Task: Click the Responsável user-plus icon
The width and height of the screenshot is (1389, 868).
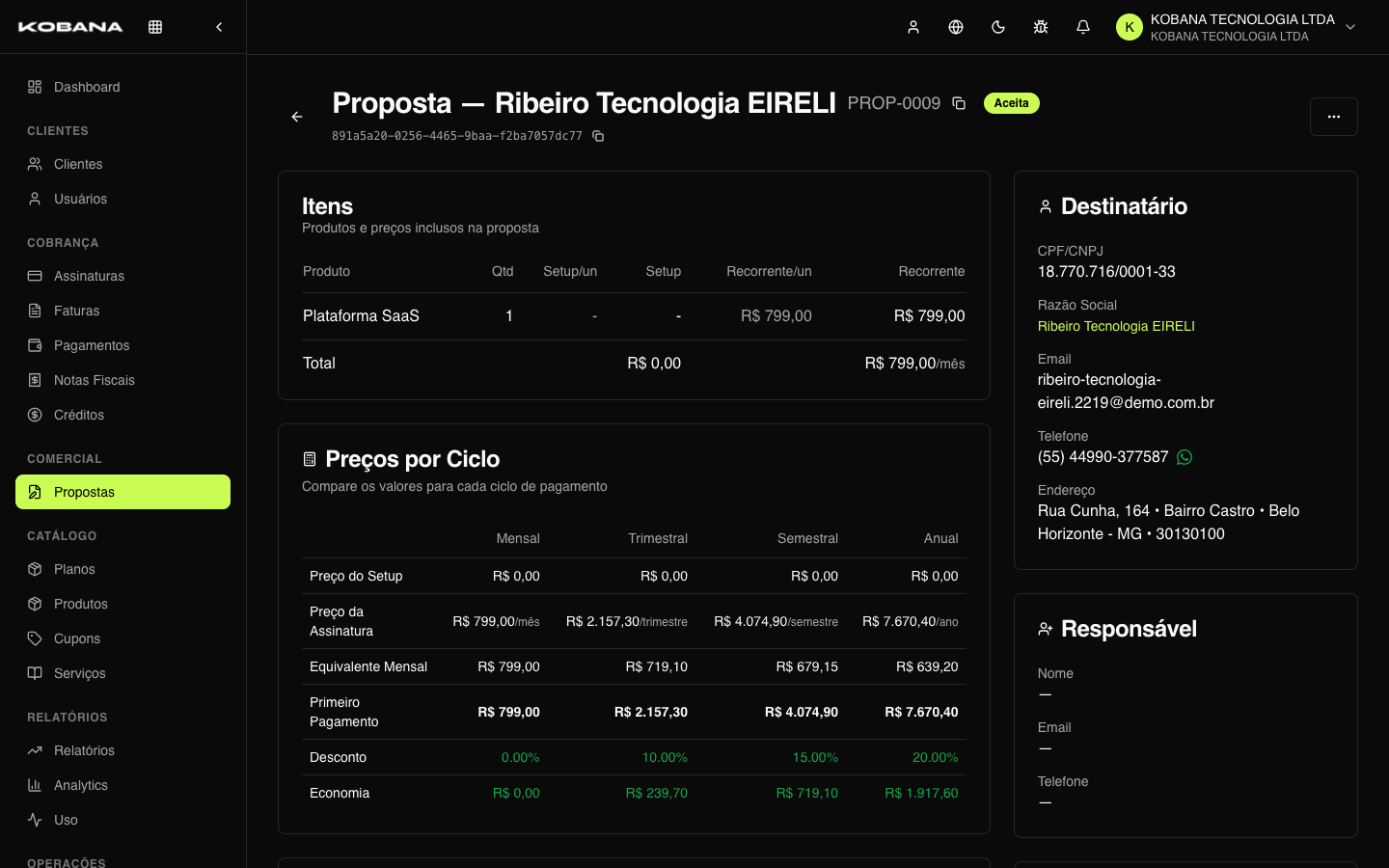Action: pos(1046,629)
